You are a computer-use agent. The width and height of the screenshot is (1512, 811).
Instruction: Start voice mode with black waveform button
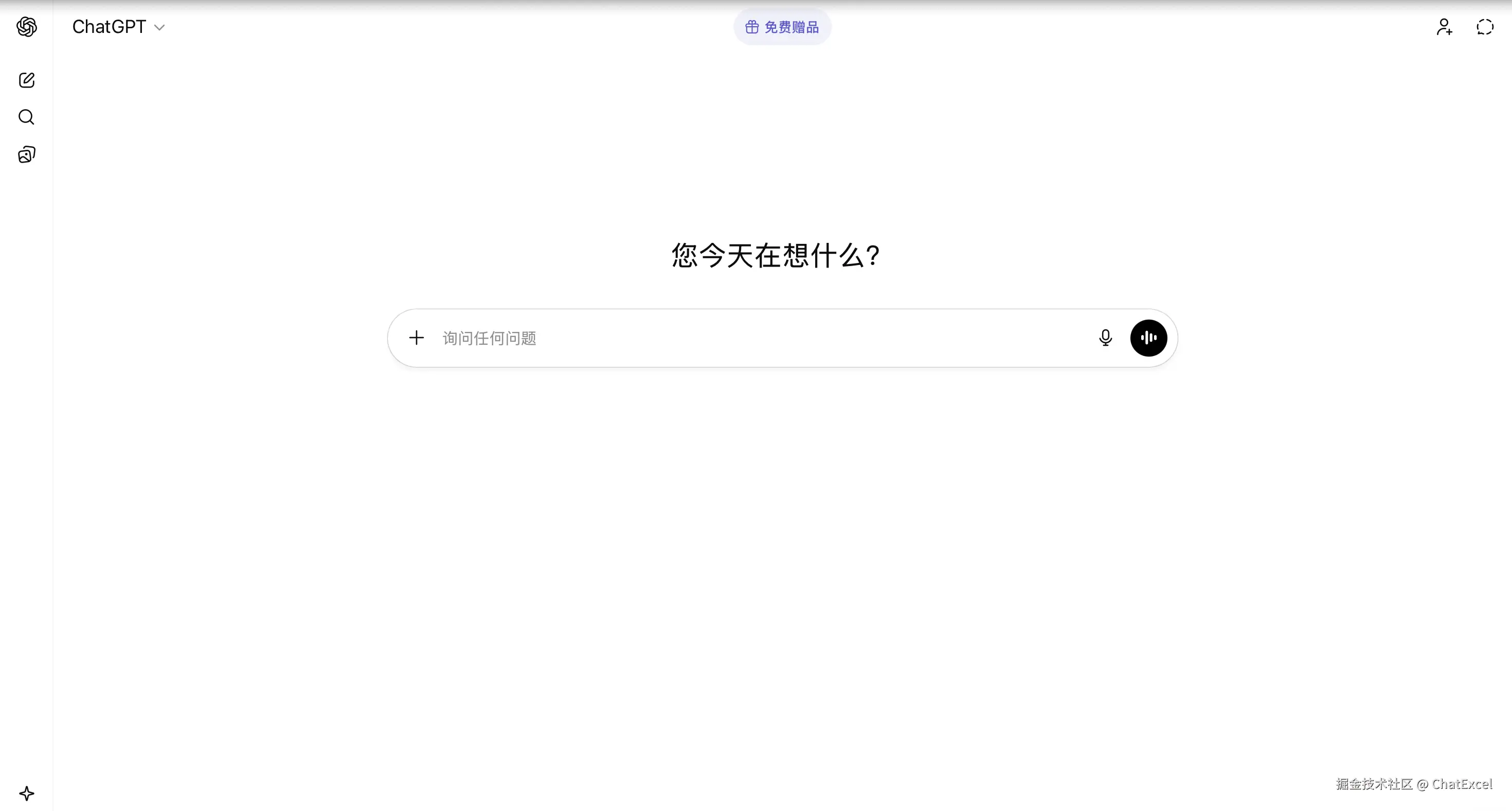click(1148, 338)
